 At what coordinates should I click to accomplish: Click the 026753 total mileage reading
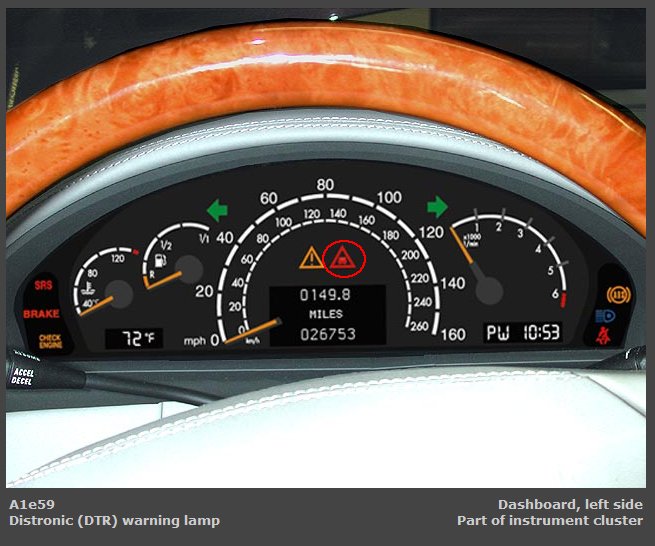pos(325,334)
